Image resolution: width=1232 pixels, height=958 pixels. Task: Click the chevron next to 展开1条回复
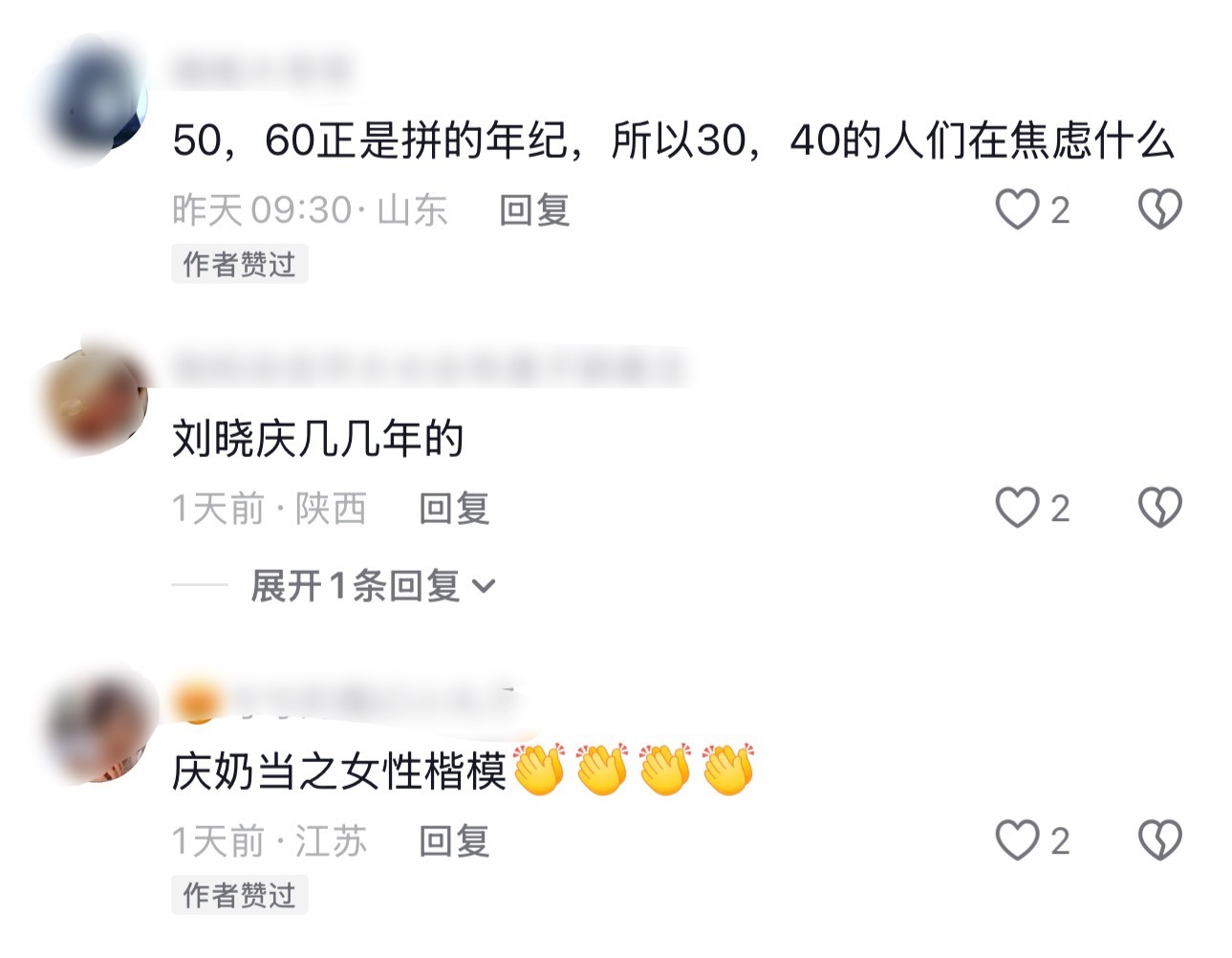(x=484, y=587)
